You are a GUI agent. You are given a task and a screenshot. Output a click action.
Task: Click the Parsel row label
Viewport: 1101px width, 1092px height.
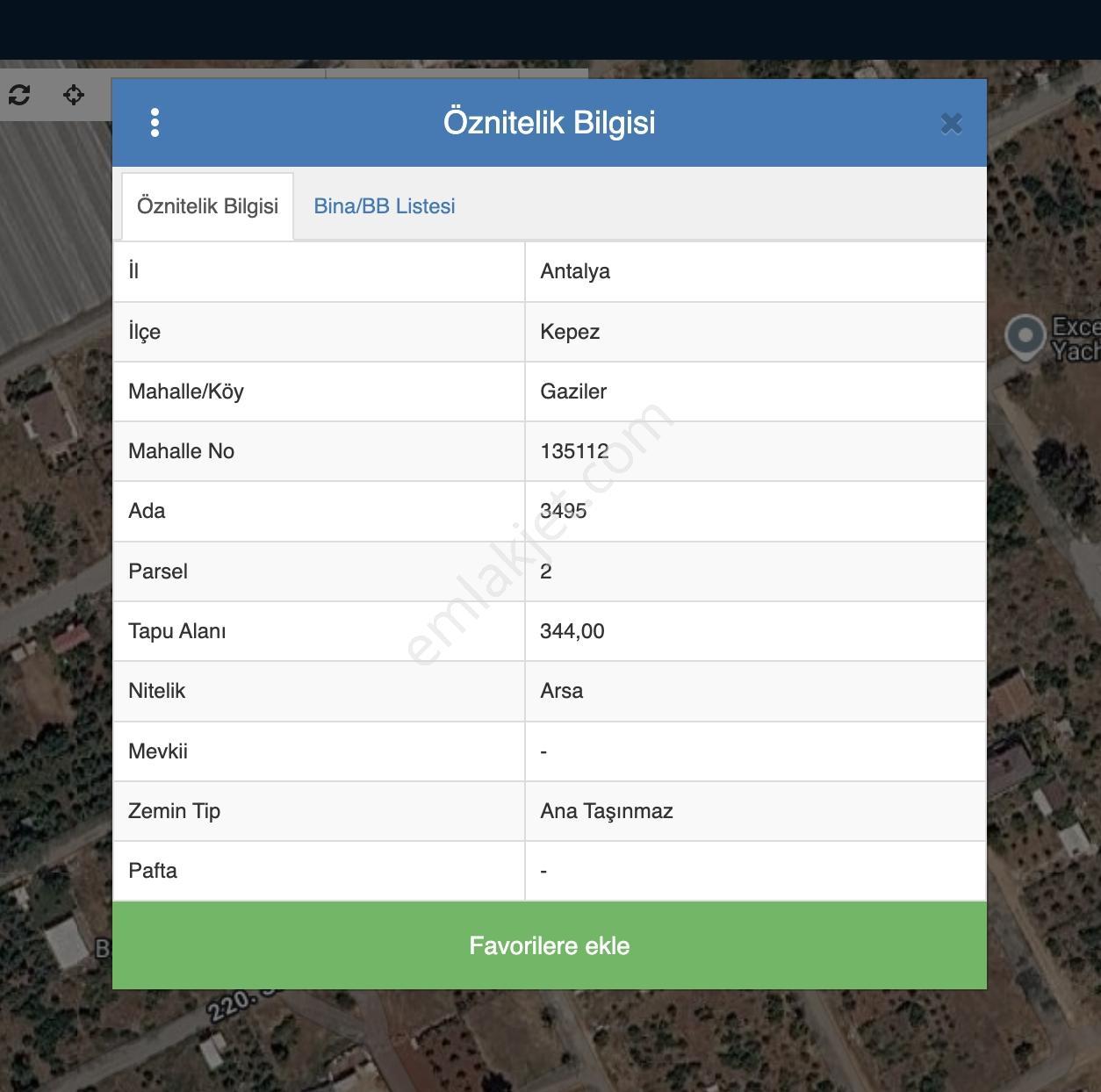tap(158, 571)
